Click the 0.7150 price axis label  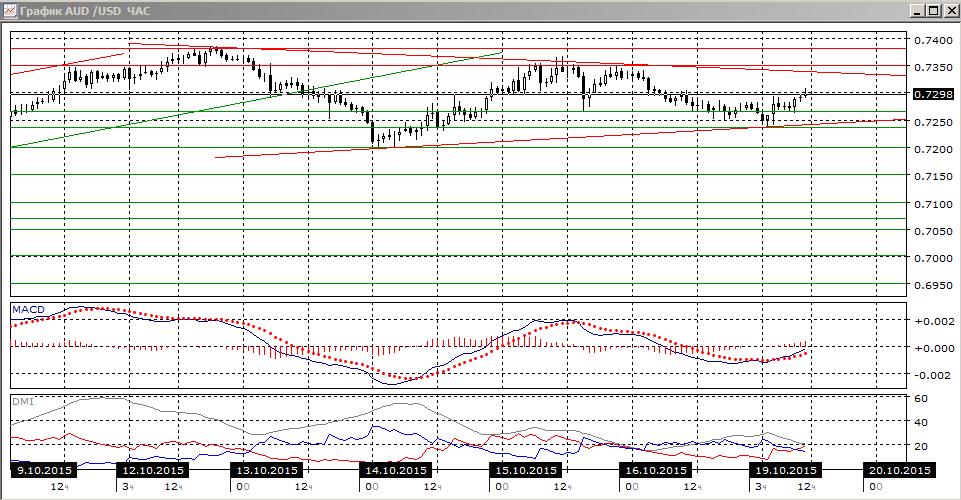click(x=933, y=176)
